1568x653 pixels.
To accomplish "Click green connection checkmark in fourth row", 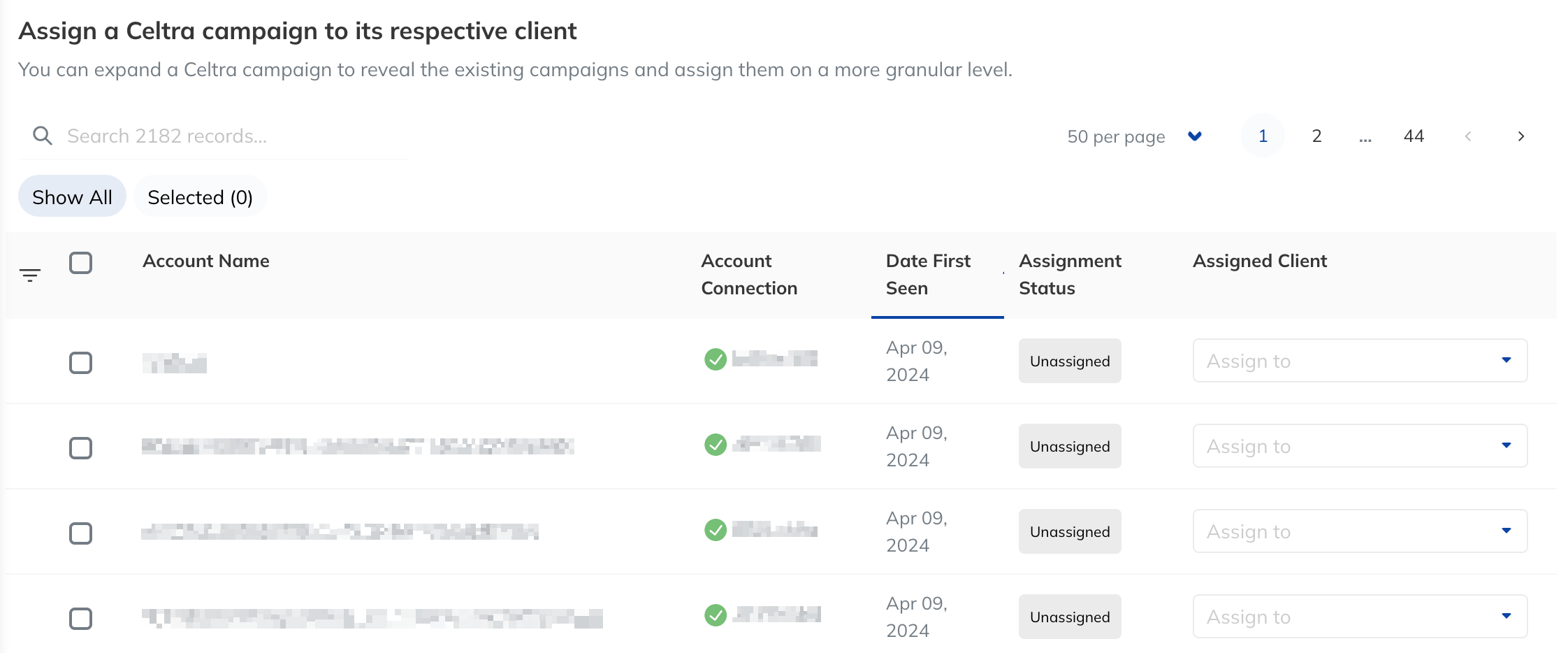I will pos(716,615).
